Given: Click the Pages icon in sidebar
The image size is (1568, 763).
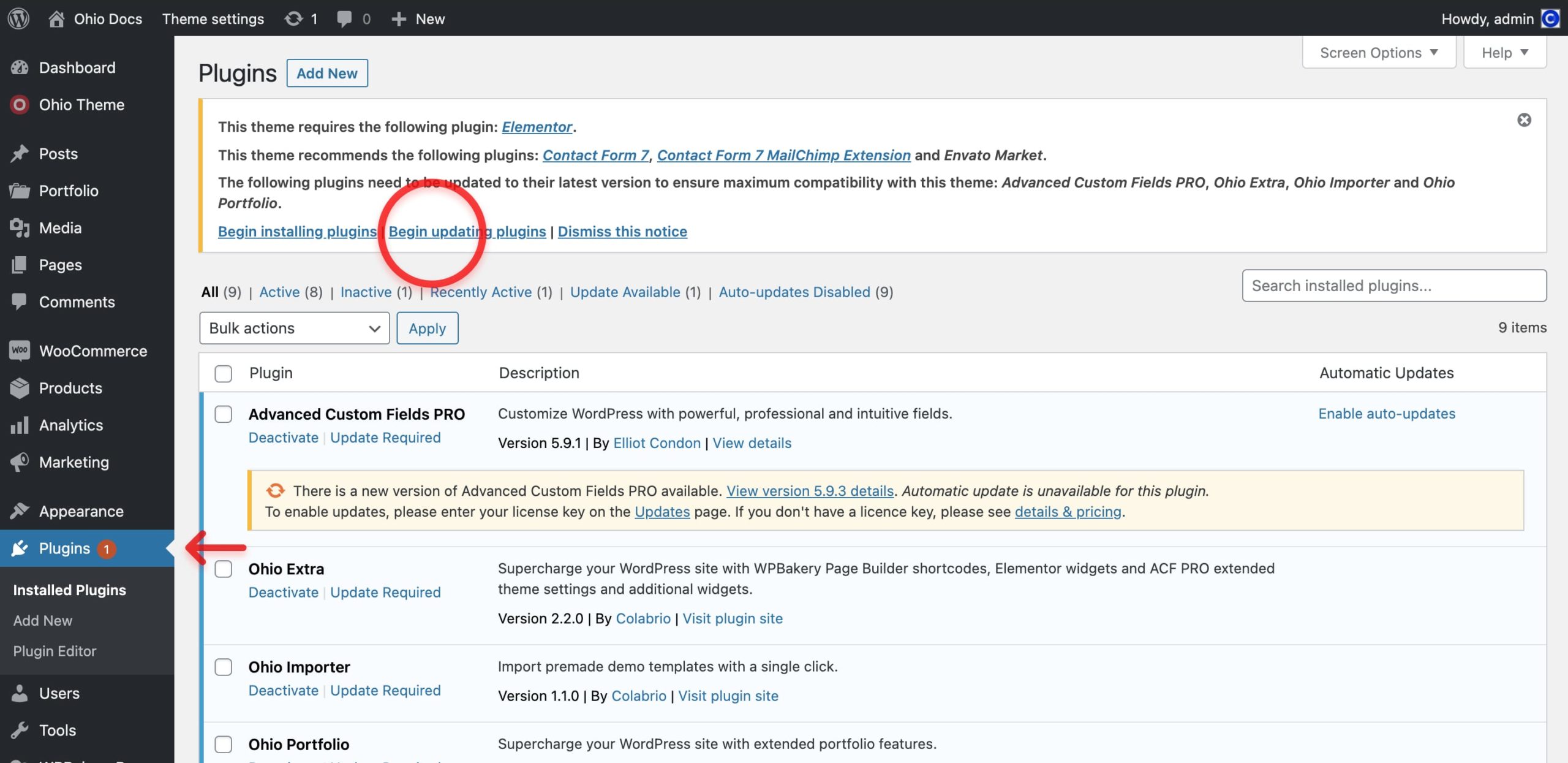Looking at the screenshot, I should [x=20, y=265].
